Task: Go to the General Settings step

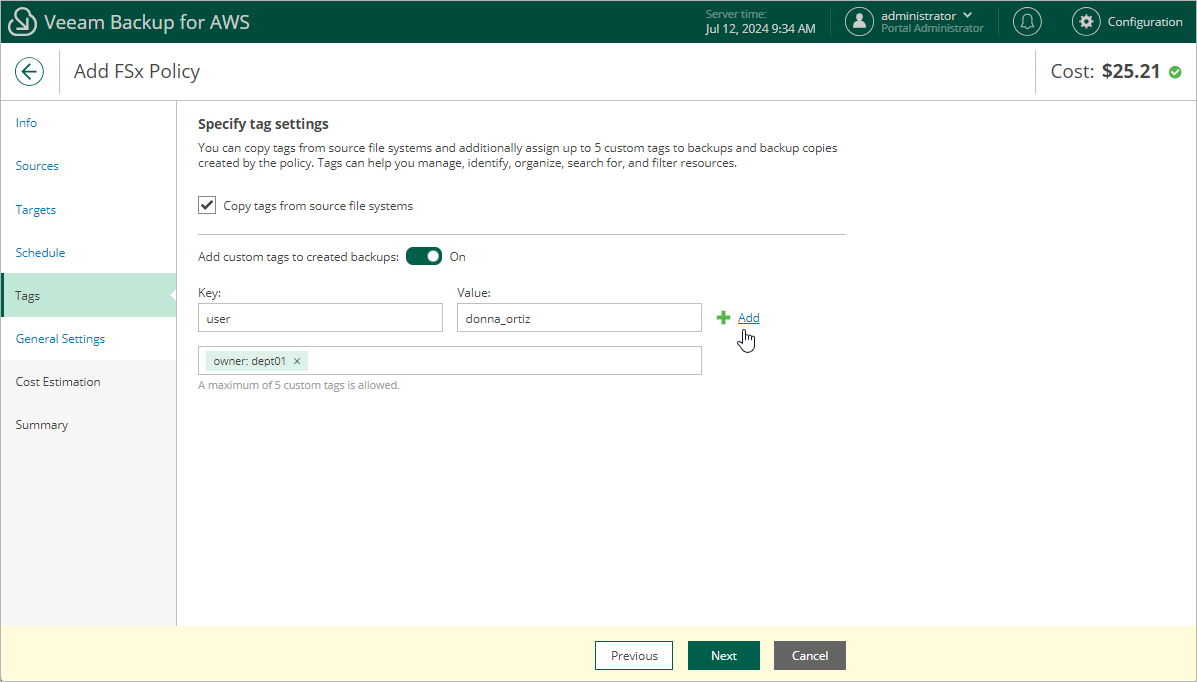Action: click(60, 339)
